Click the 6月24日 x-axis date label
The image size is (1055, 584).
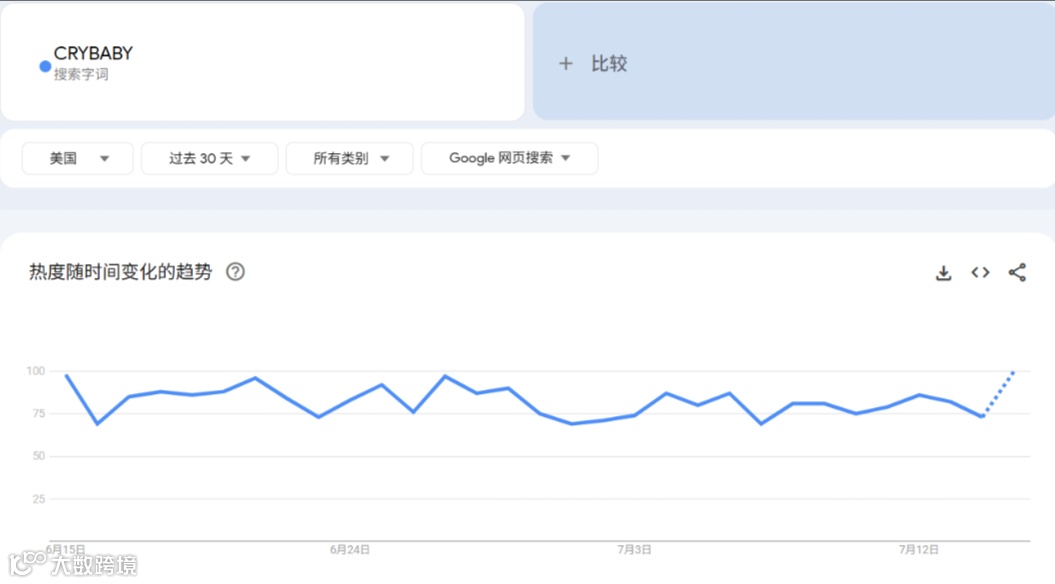350,550
